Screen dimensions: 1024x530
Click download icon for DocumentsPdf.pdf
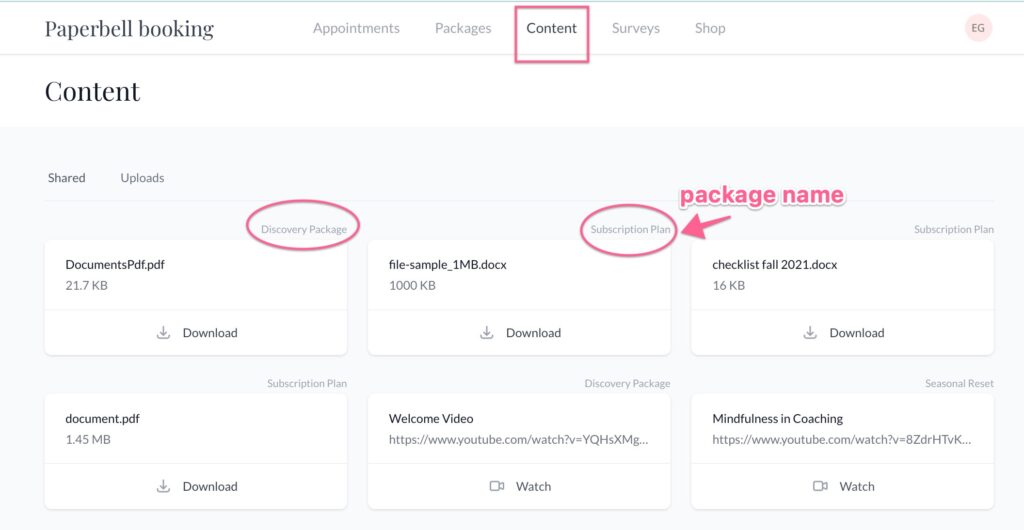[x=164, y=333]
